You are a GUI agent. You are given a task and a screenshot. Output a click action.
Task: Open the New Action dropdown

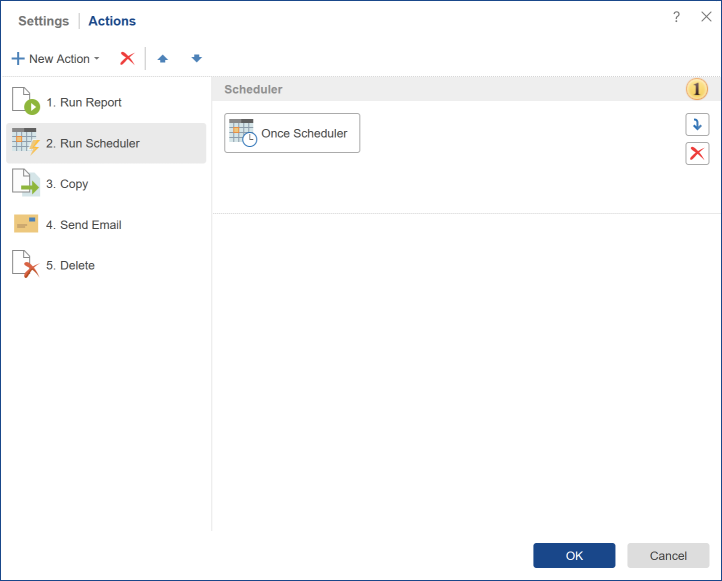56,59
